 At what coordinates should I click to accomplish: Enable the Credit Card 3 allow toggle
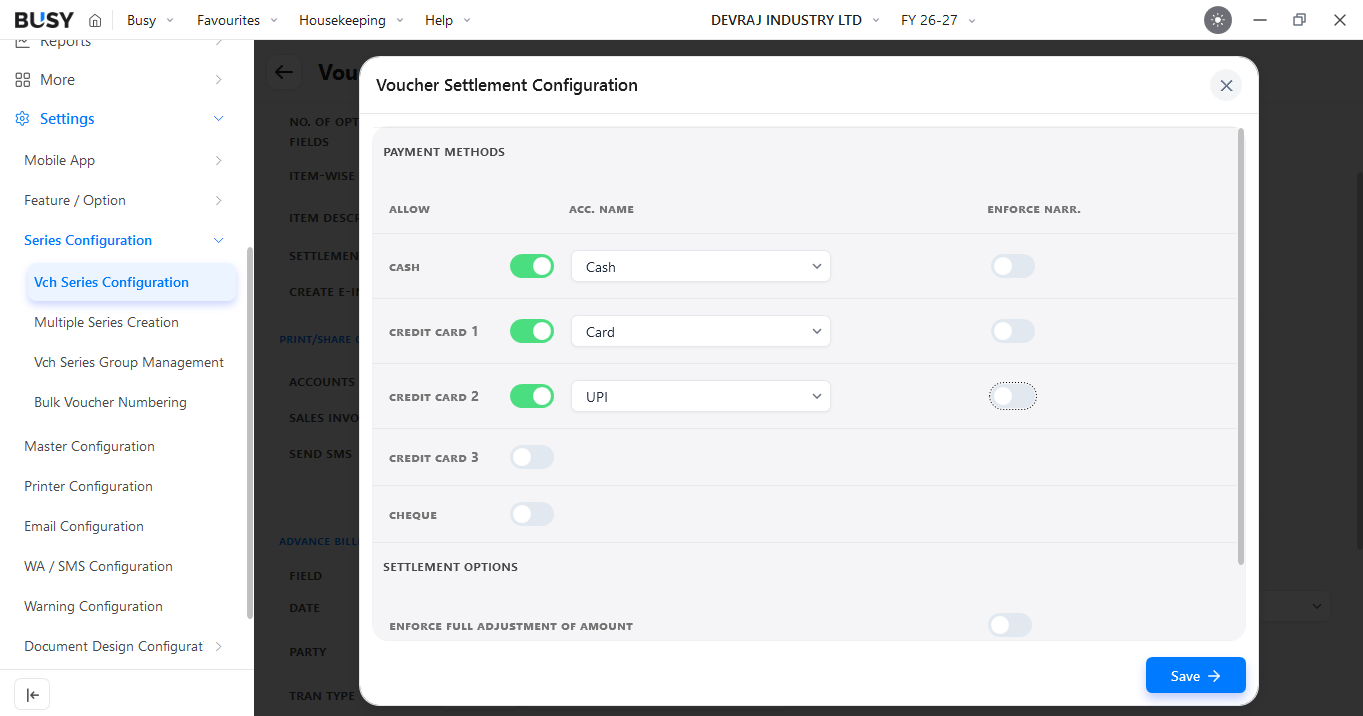[x=532, y=457]
